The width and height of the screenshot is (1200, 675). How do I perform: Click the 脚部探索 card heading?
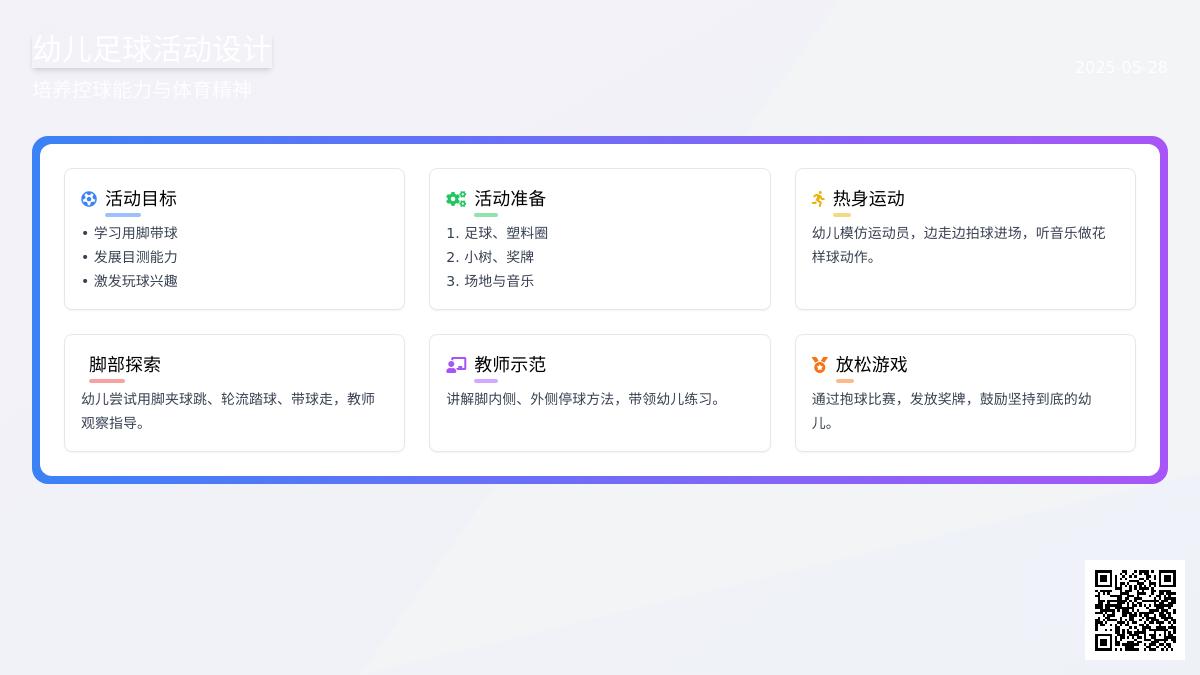click(x=125, y=365)
